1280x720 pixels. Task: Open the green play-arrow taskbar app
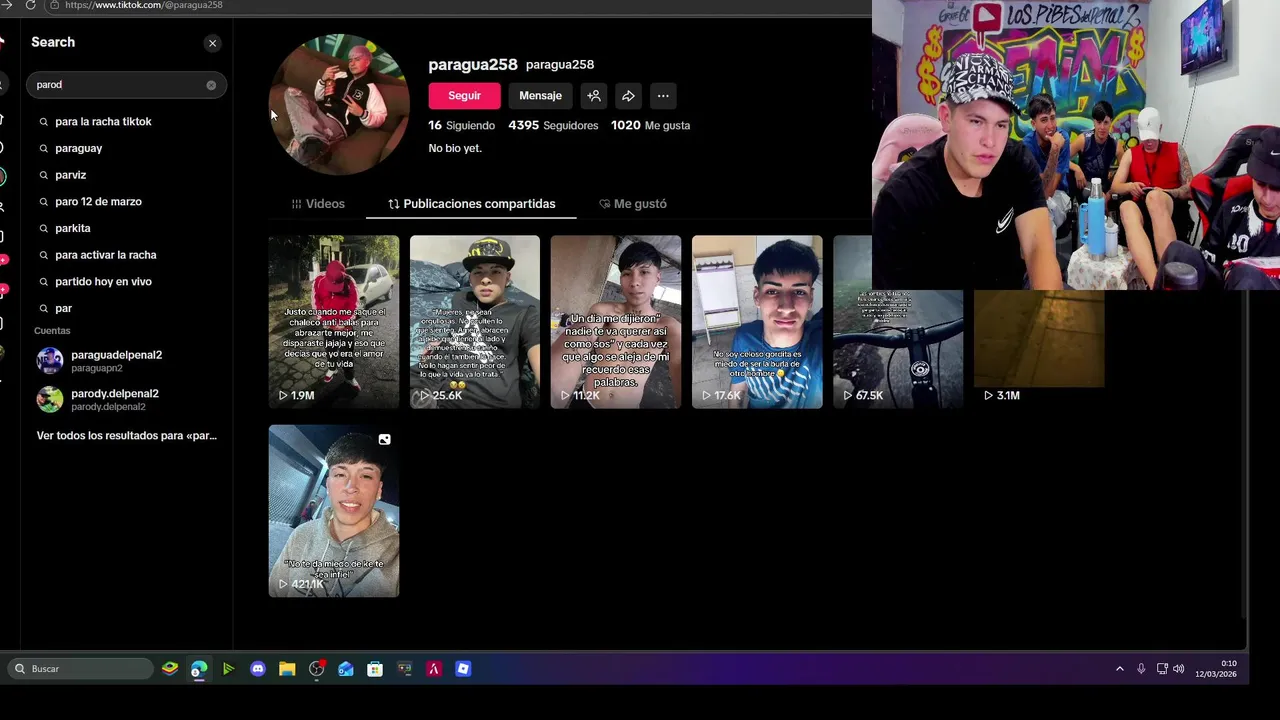228,669
